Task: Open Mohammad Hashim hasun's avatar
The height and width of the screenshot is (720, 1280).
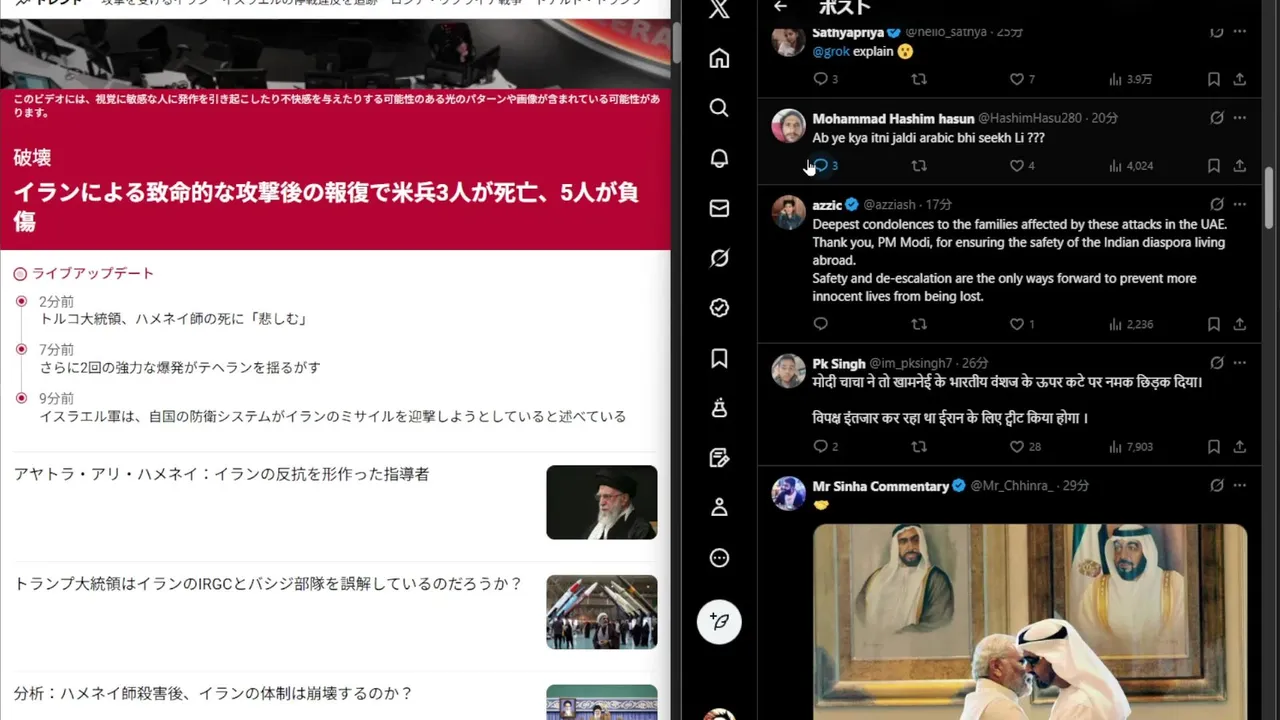Action: coord(789,125)
